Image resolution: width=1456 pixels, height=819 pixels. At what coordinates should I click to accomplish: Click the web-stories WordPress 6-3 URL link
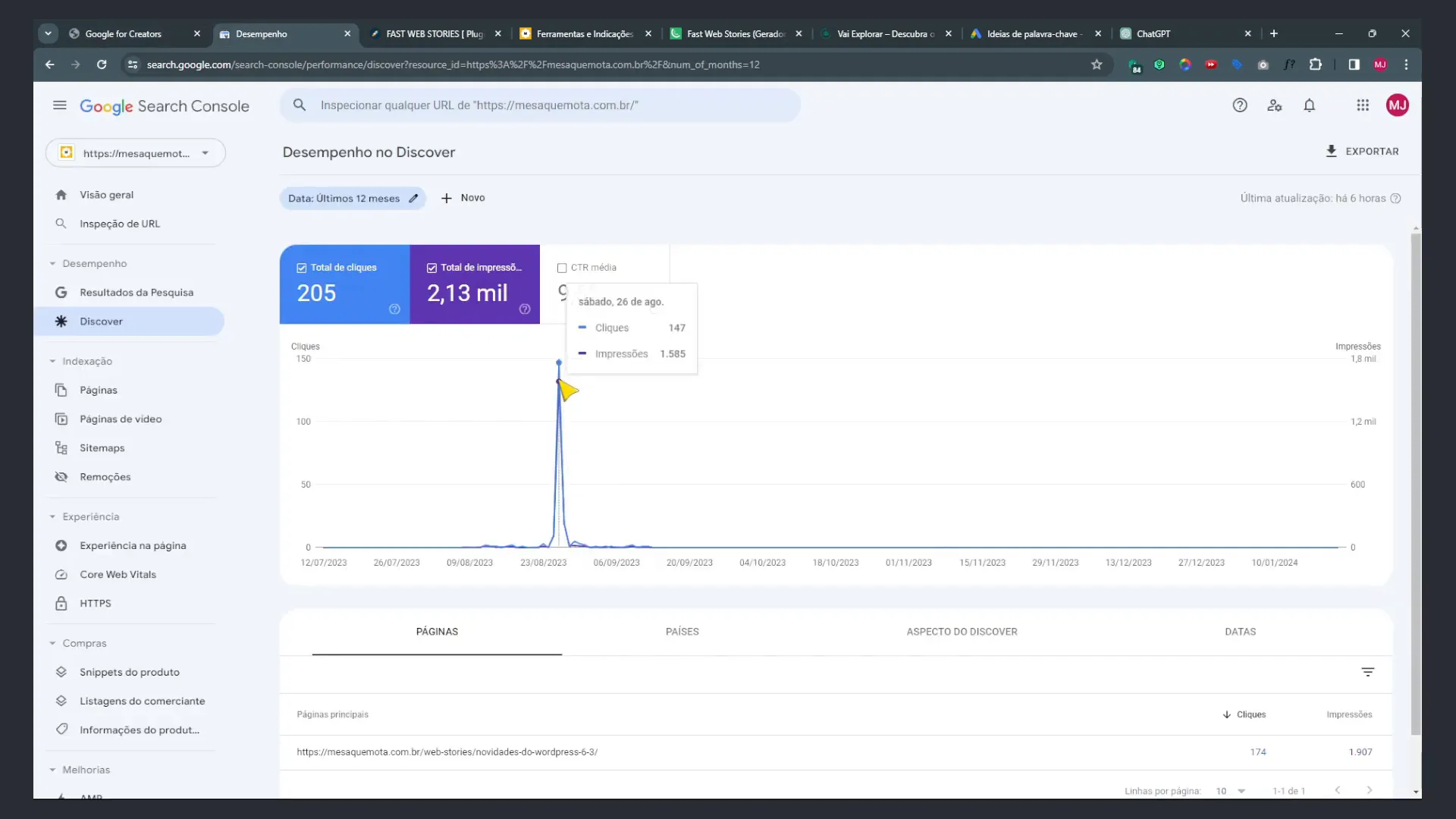coord(446,751)
